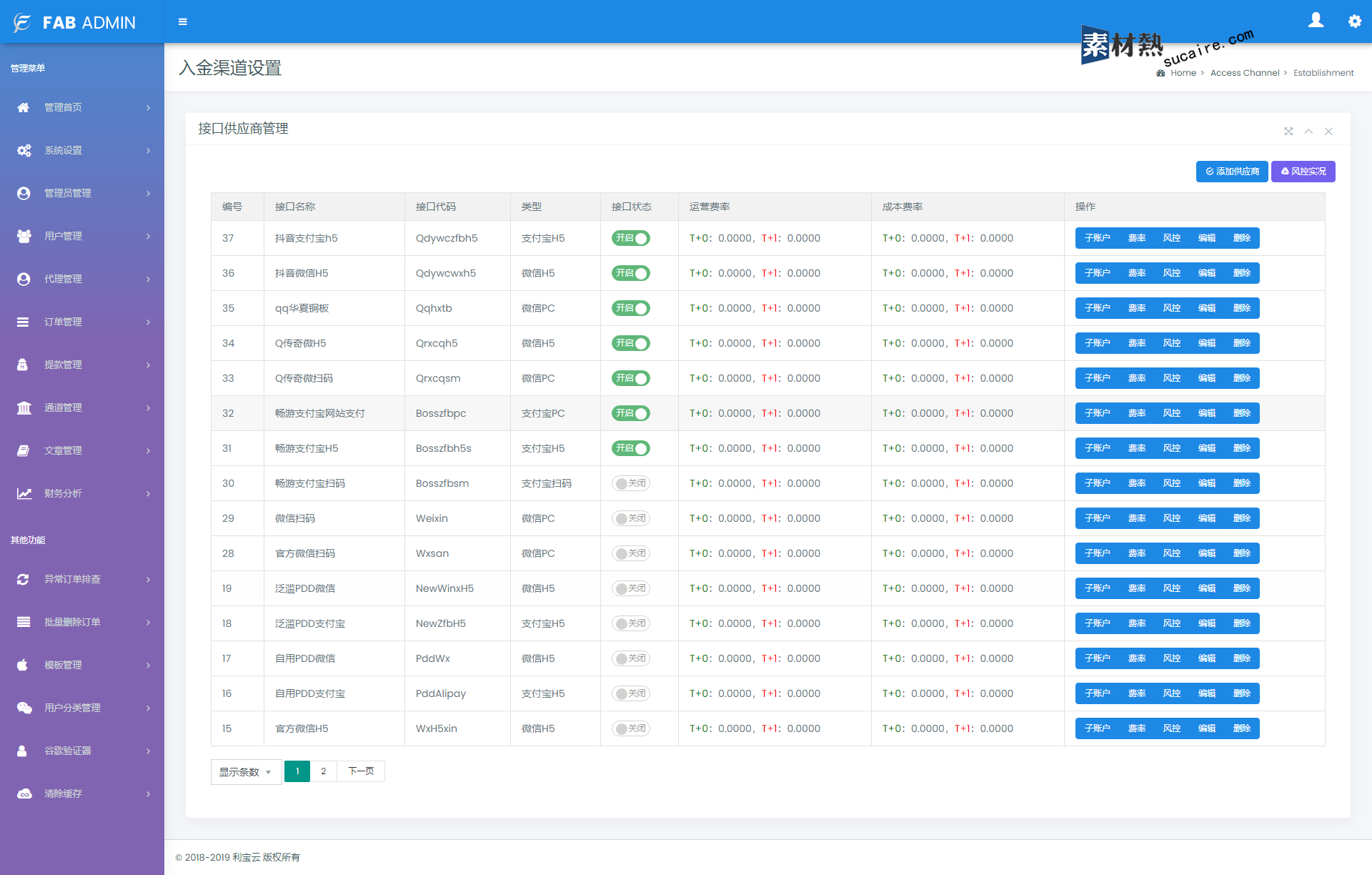Open the 谷歌验证器 sidebar menu item

coord(82,751)
